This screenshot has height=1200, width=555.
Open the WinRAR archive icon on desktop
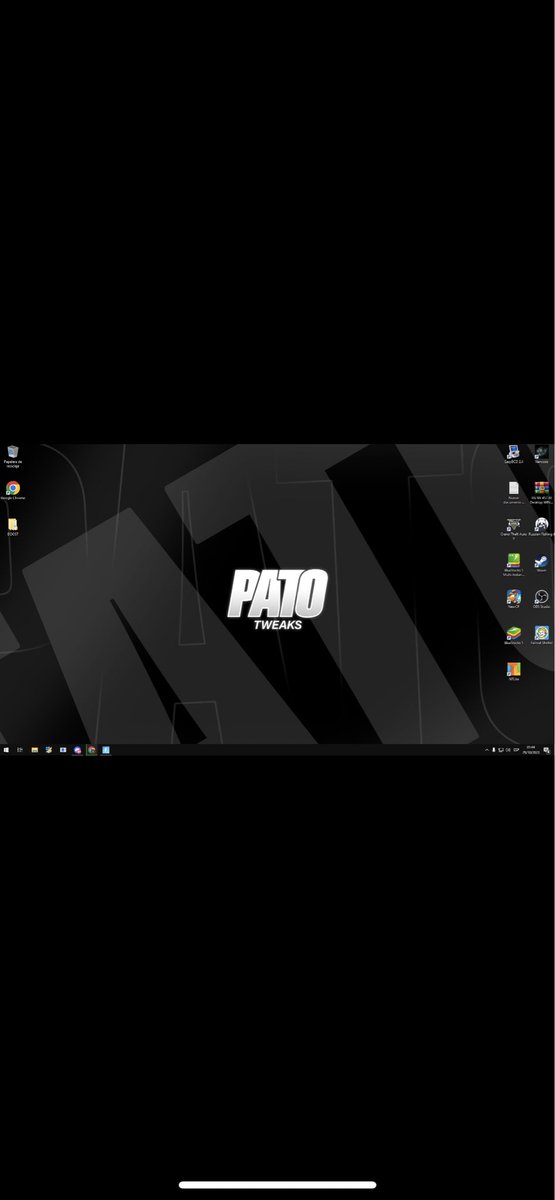pos(541,490)
